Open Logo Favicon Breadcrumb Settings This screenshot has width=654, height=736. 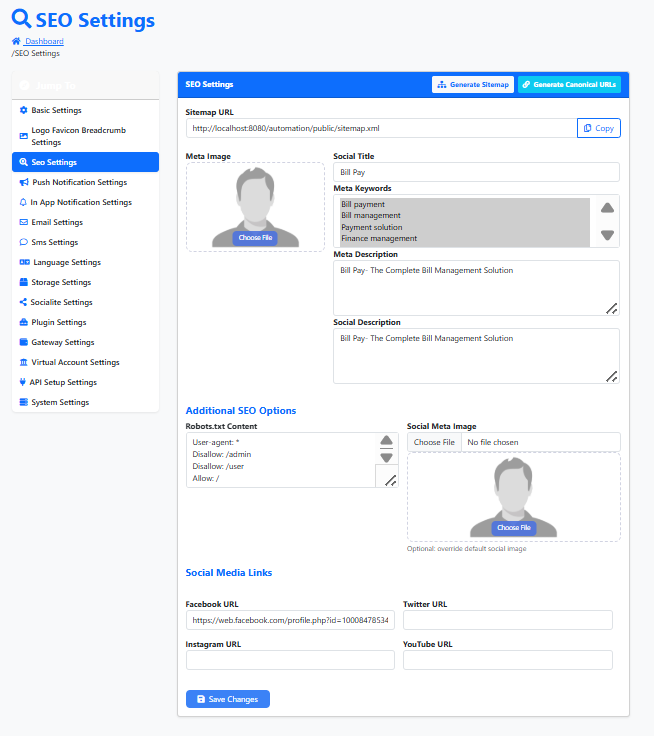click(85, 136)
